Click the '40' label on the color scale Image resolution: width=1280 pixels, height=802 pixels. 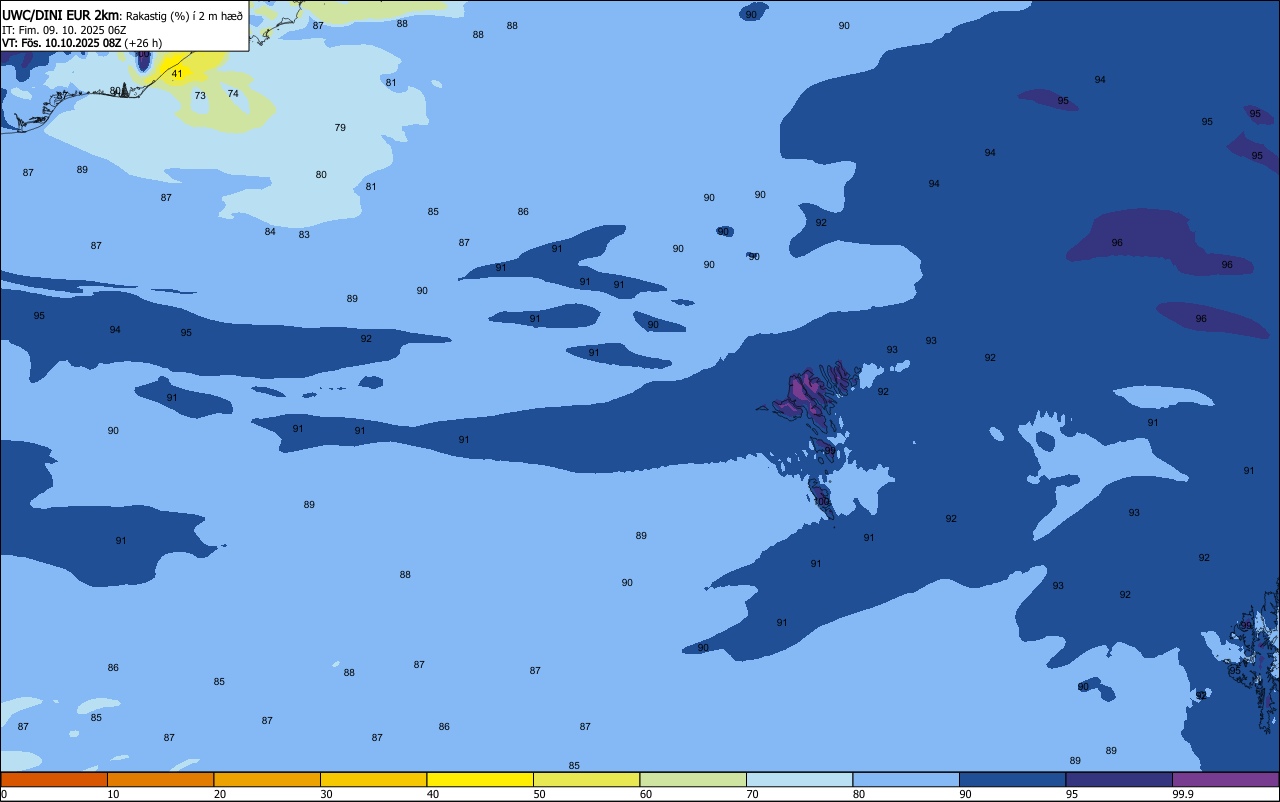[433, 794]
